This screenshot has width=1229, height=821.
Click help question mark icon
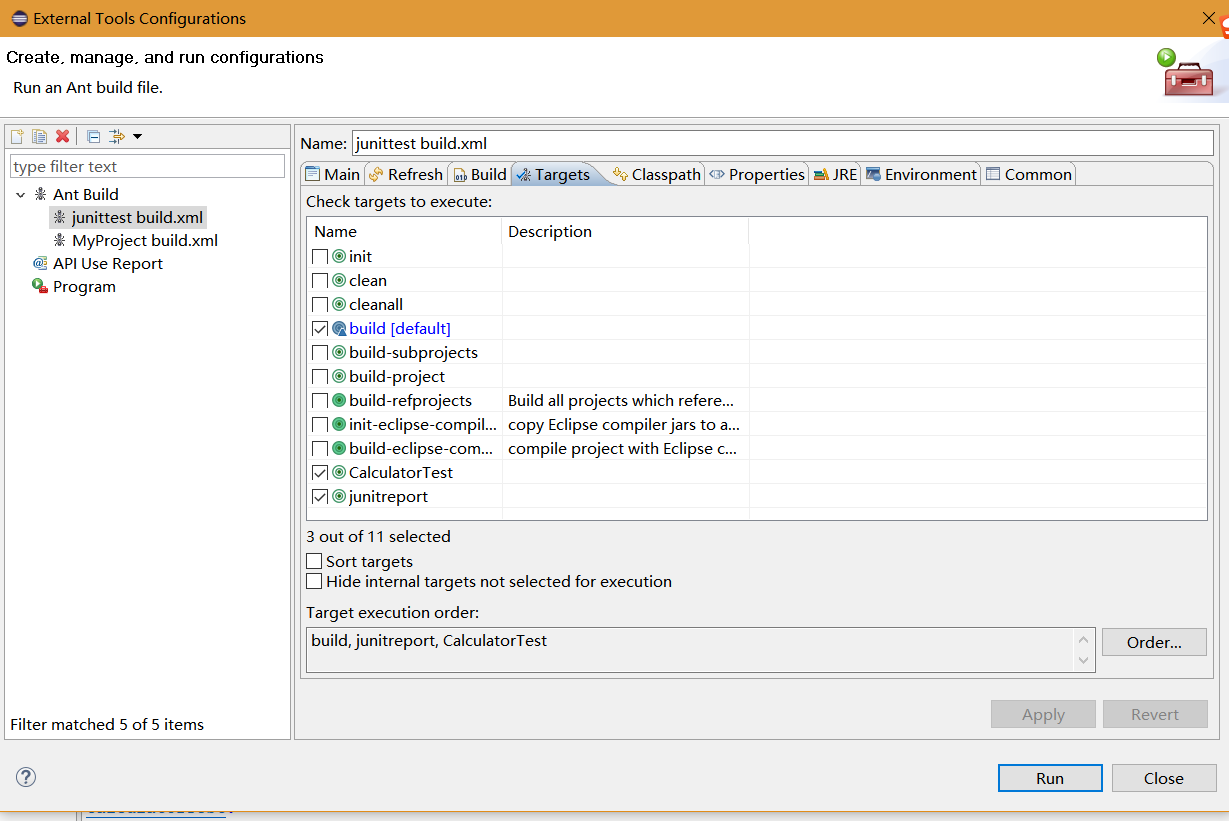click(26, 777)
